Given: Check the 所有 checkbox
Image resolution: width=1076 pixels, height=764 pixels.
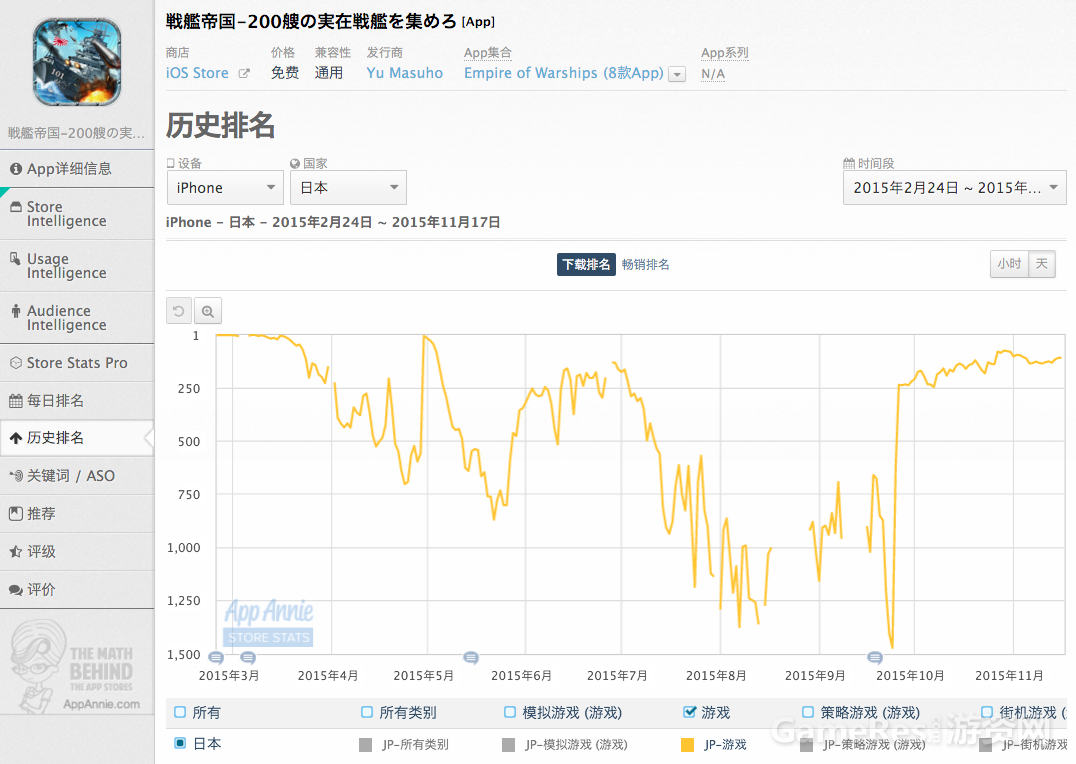Looking at the screenshot, I should pyautogui.click(x=180, y=712).
